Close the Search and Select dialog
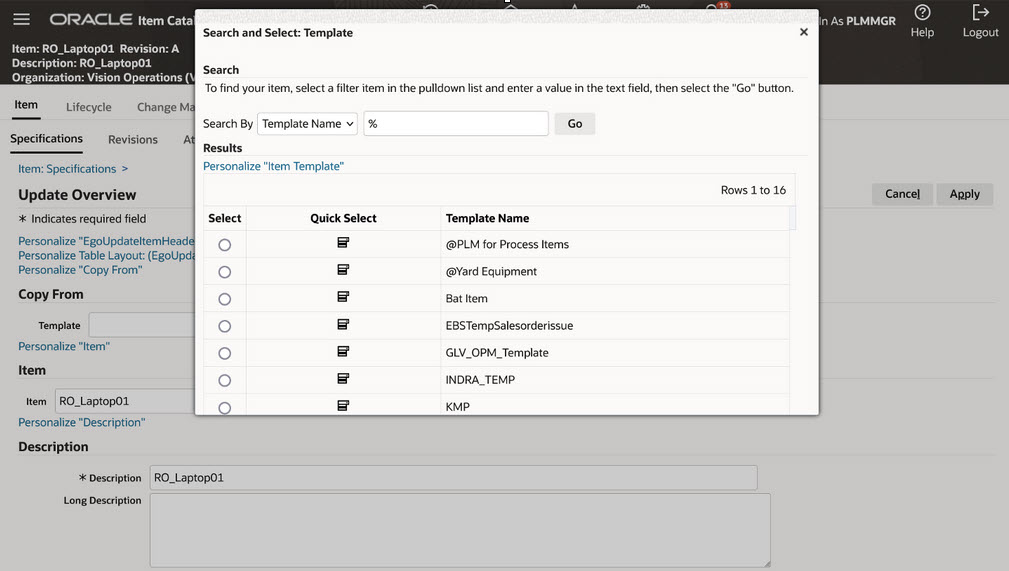Screen dimensions: 1009x571 pos(803,33)
